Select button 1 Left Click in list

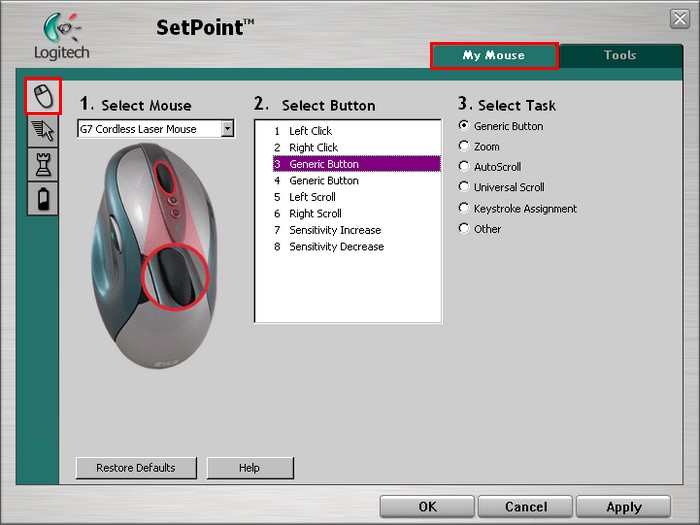(356, 131)
